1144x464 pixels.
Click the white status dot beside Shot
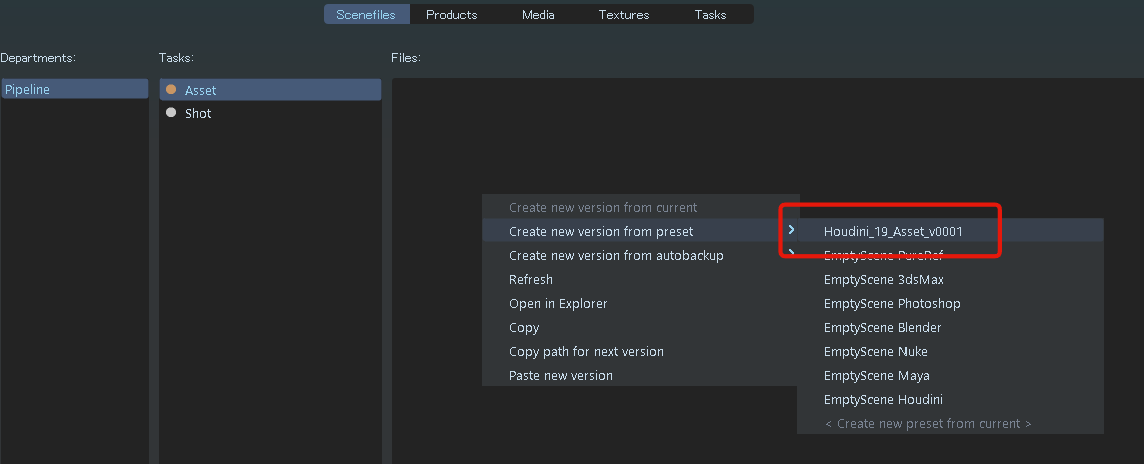click(171, 112)
